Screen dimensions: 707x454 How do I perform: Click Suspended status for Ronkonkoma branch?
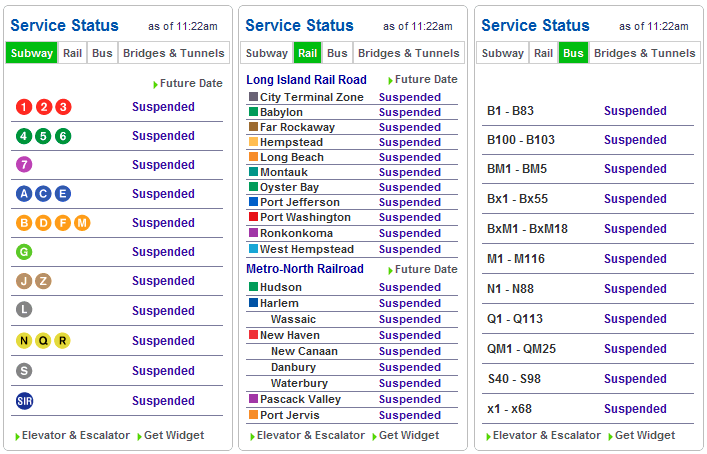[x=409, y=233]
